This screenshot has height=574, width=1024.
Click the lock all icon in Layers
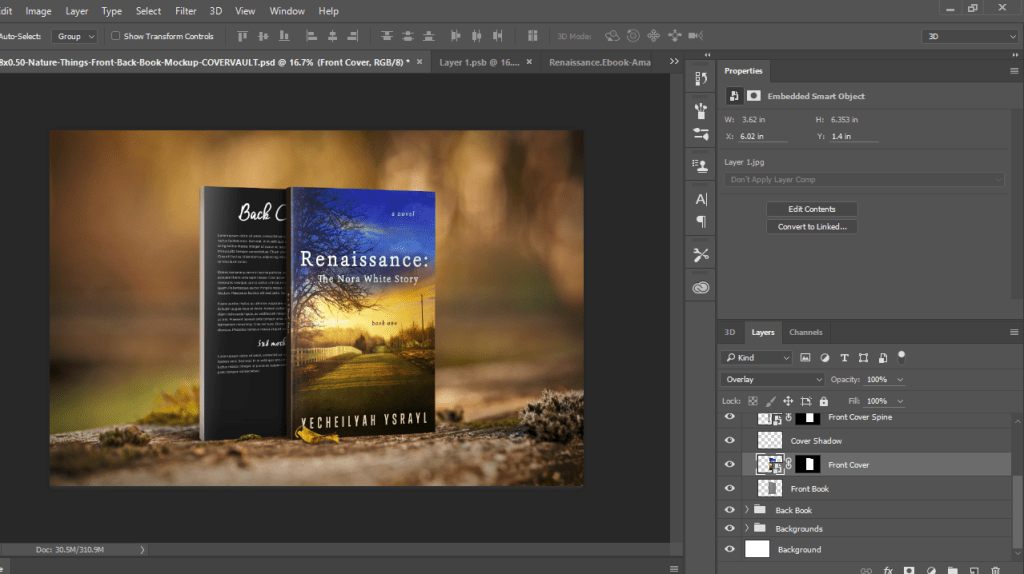[825, 401]
